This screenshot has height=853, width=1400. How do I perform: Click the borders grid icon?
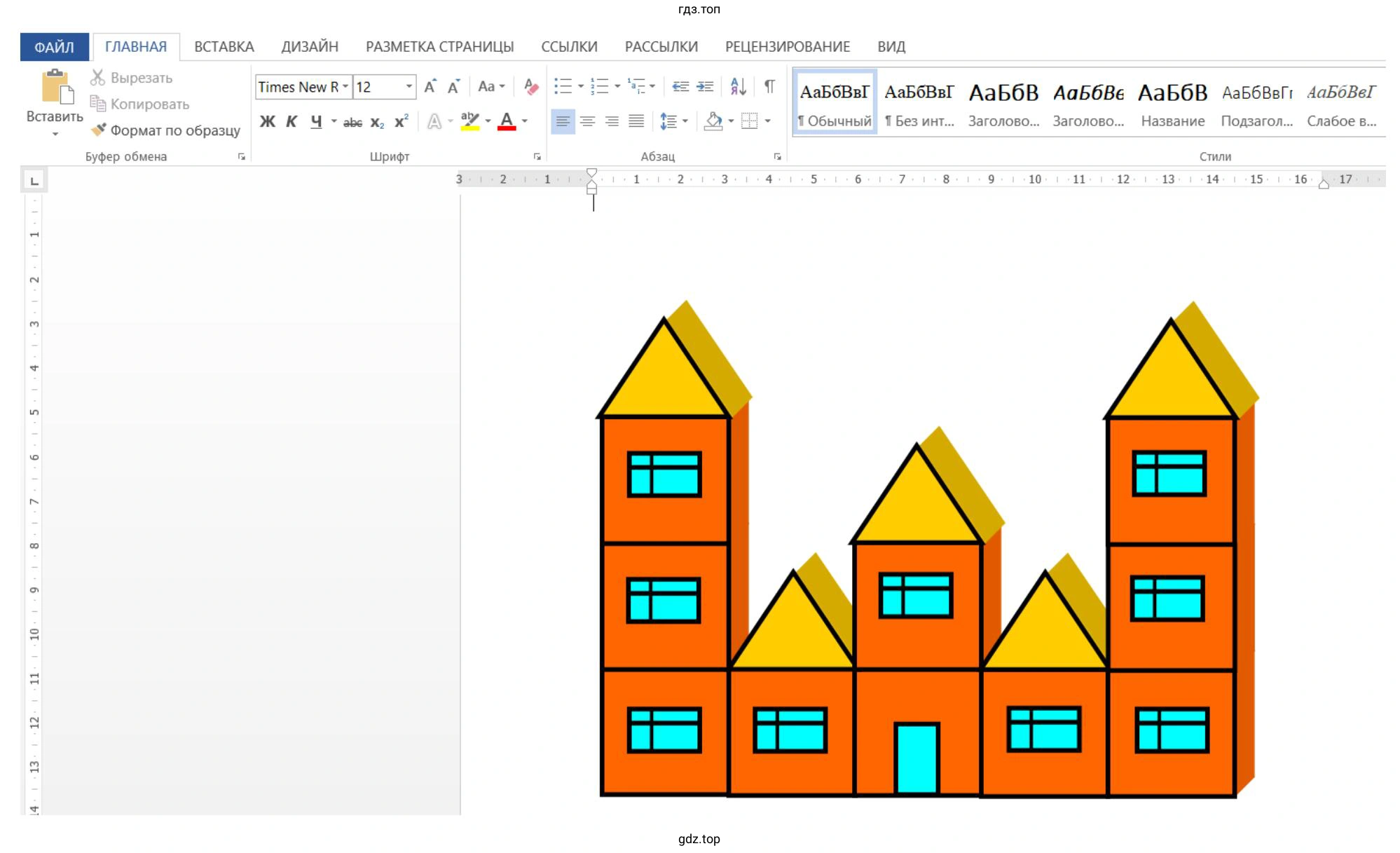point(749,121)
